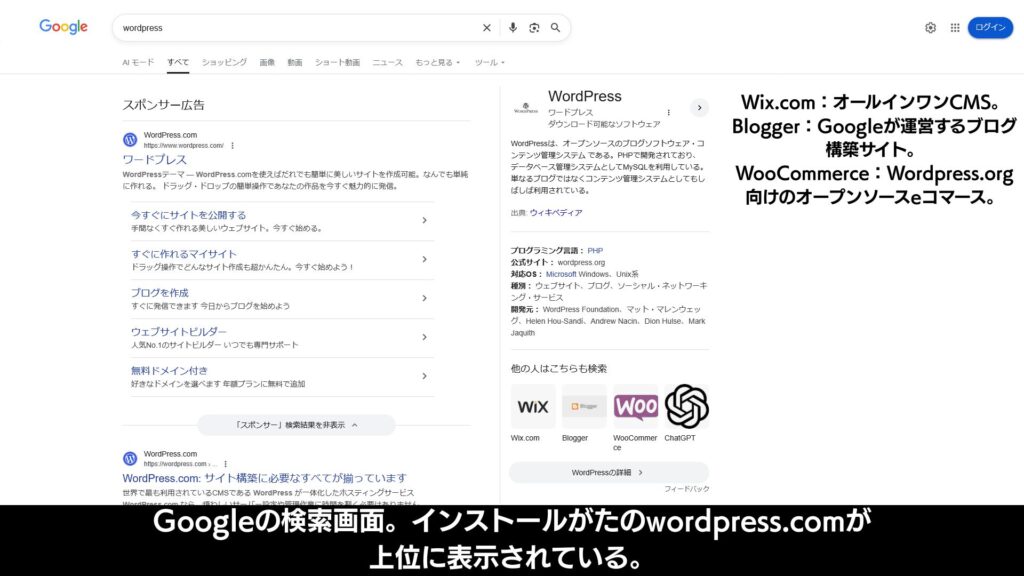Open the ウィキペディア source link
This screenshot has height=576, width=1024.
[x=555, y=213]
